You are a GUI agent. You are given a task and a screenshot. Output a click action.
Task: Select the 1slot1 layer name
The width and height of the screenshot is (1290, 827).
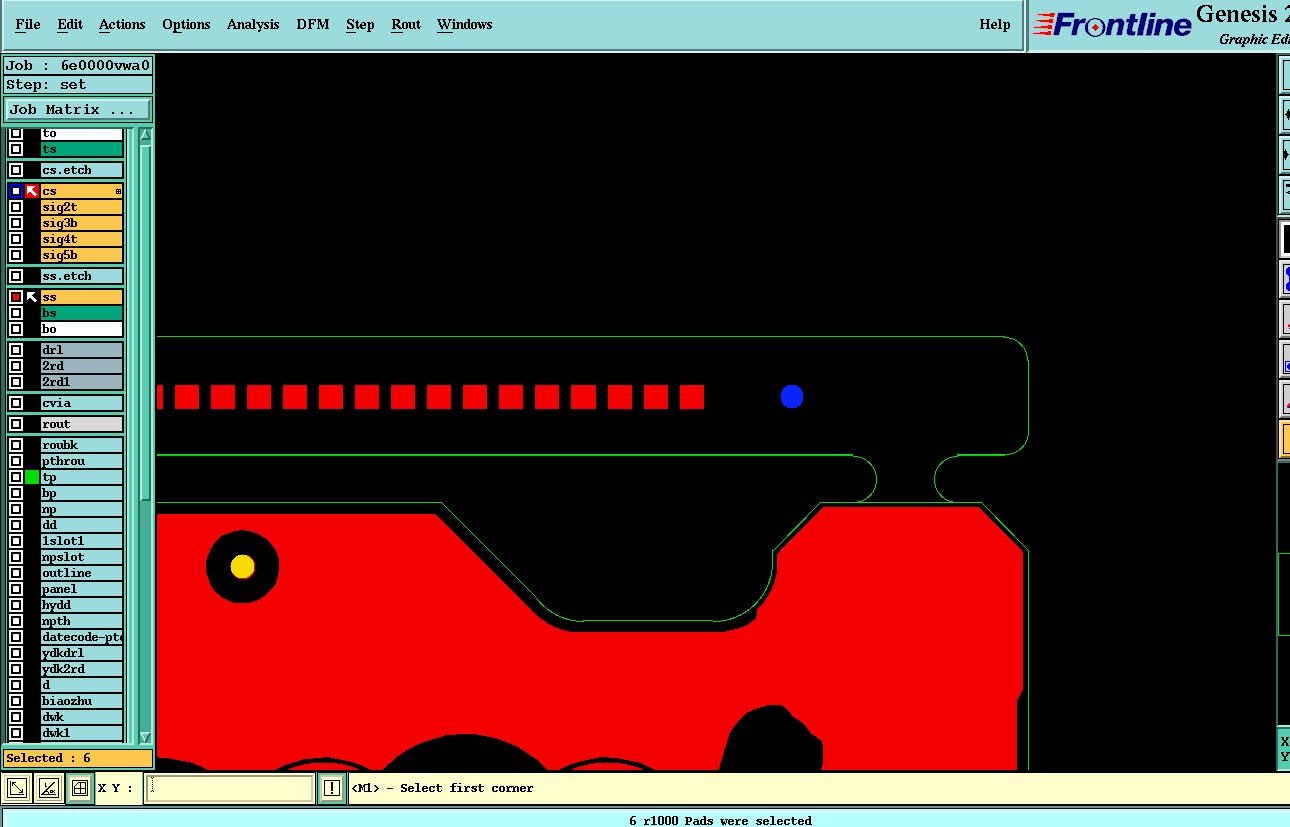[x=82, y=541]
